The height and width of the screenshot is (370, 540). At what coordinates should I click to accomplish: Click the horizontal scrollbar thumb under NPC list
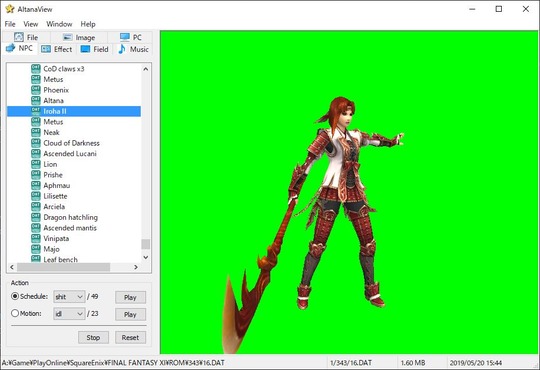[x=63, y=267]
